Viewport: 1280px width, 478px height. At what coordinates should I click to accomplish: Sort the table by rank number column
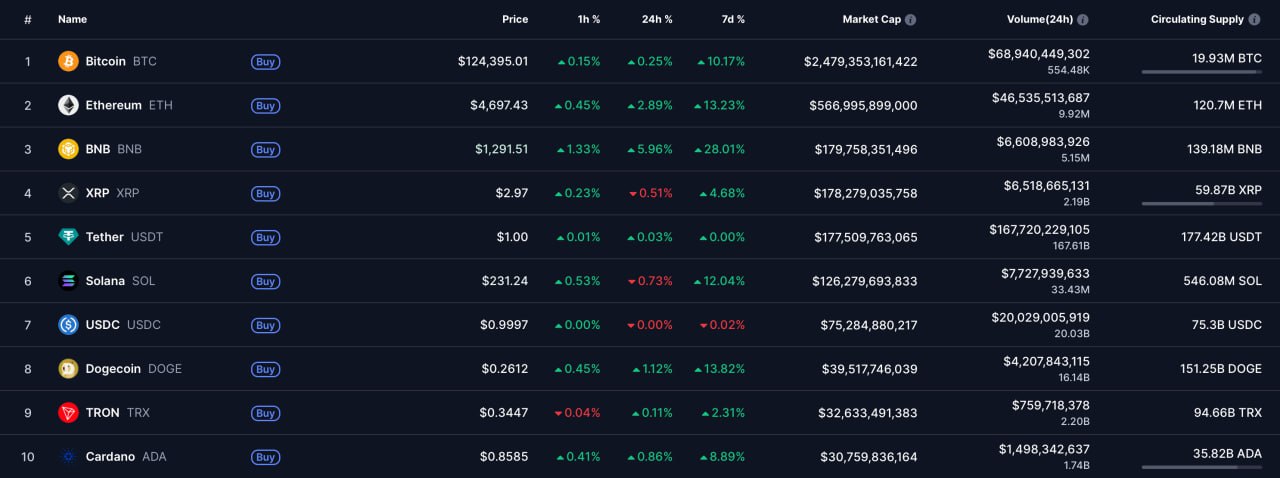[28, 19]
